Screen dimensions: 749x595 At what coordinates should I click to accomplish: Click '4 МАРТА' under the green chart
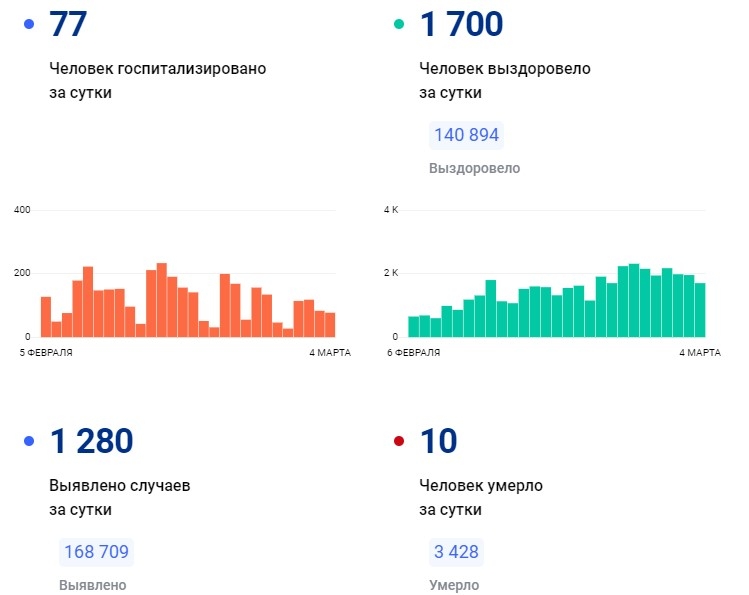pyautogui.click(x=700, y=352)
